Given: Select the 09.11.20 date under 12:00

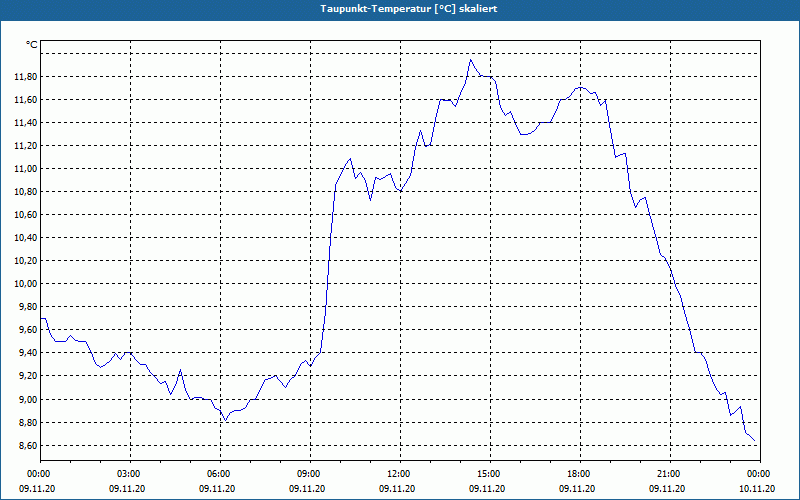Looking at the screenshot, I should point(397,489).
